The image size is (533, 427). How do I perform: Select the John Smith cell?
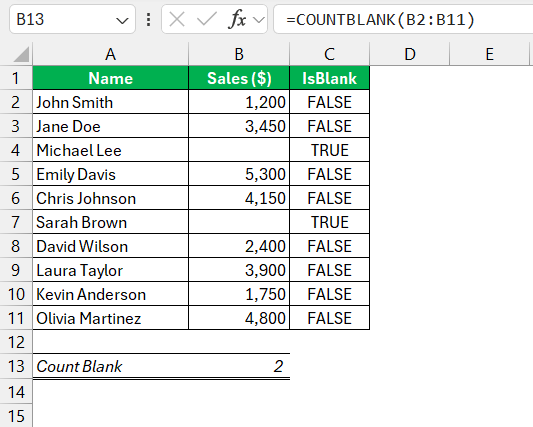(110, 102)
